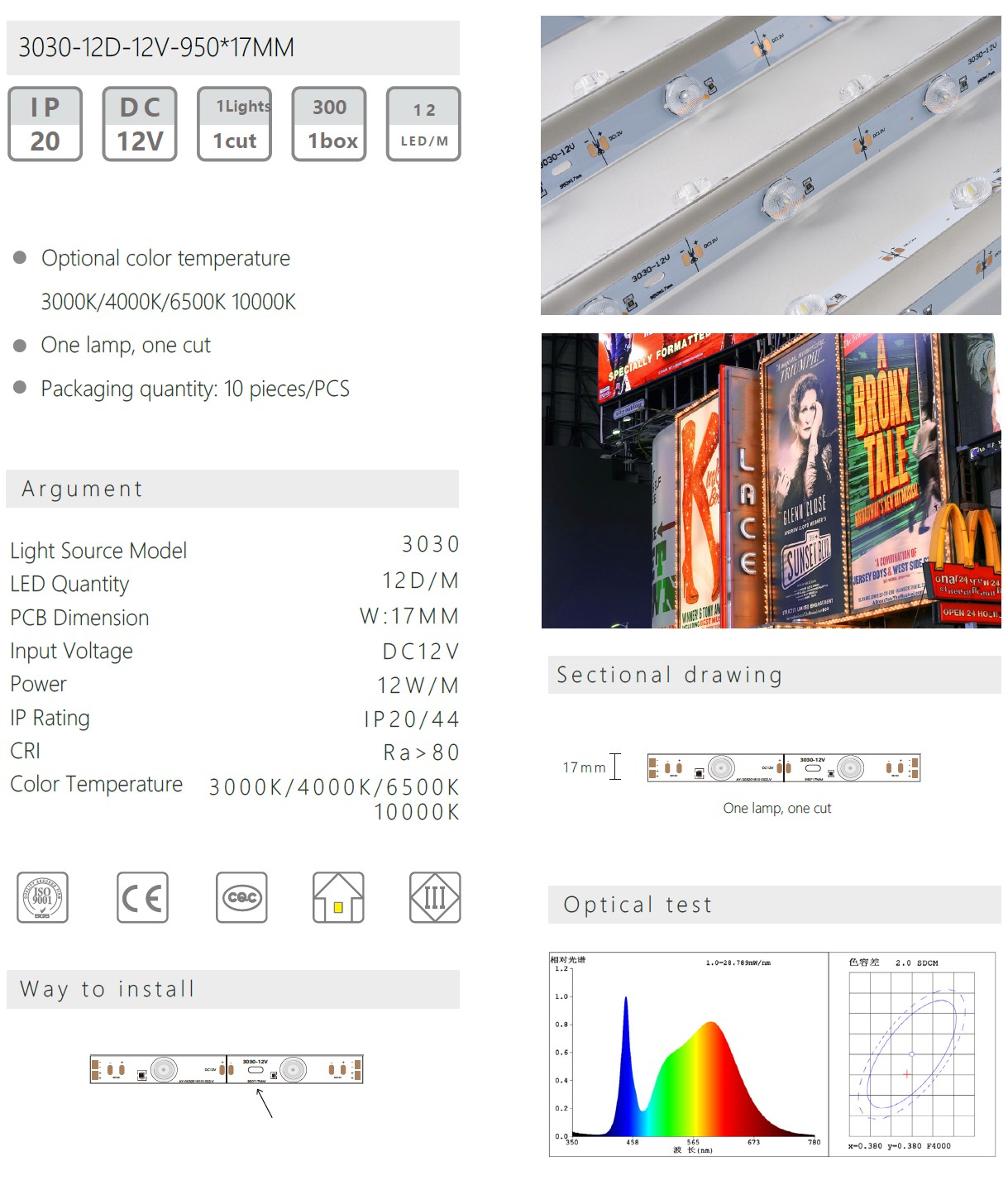1008x1180 pixels.
Task: Click the 300 1box packaging badge
Action: 329,124
